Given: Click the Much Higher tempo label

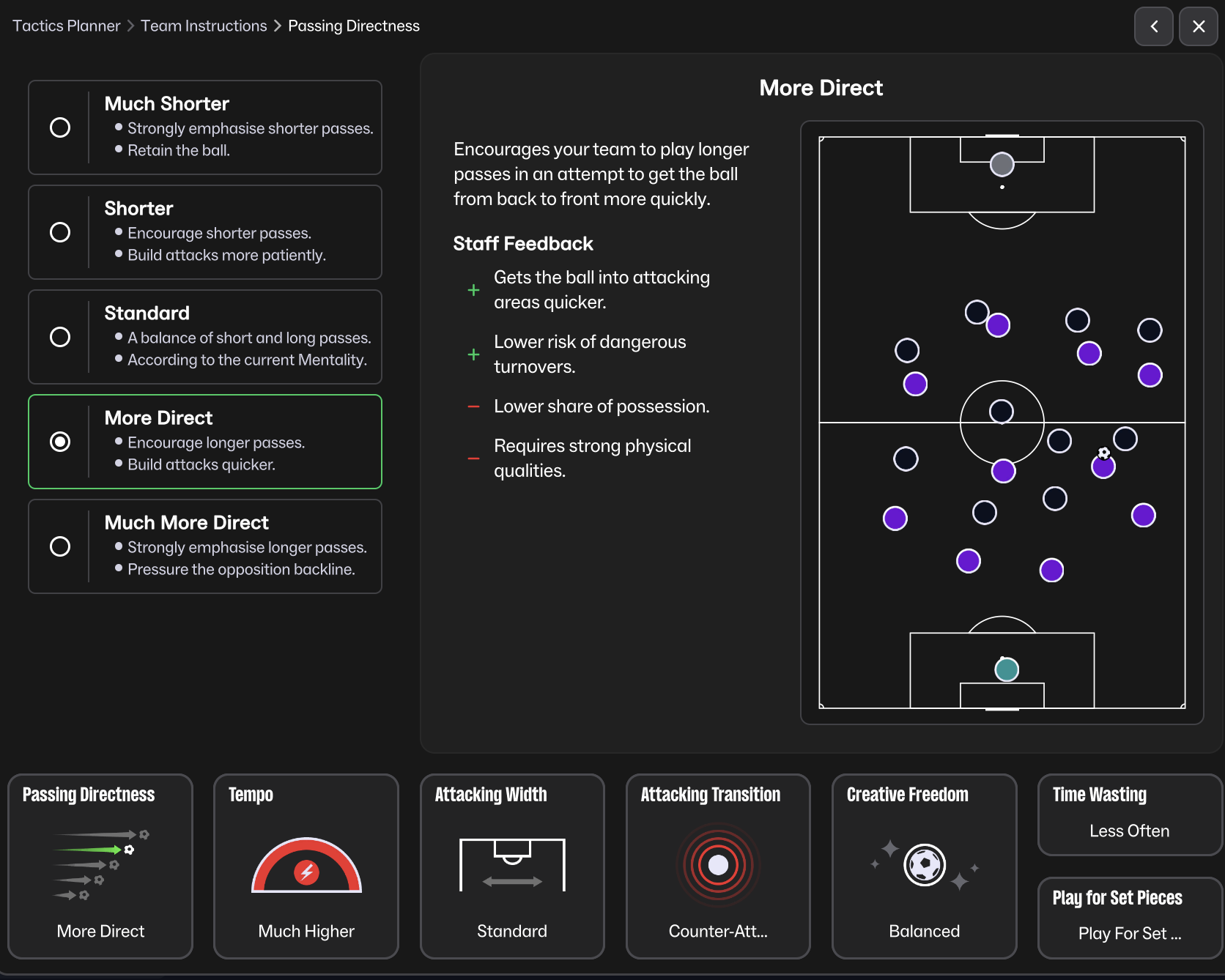Looking at the screenshot, I should (306, 931).
